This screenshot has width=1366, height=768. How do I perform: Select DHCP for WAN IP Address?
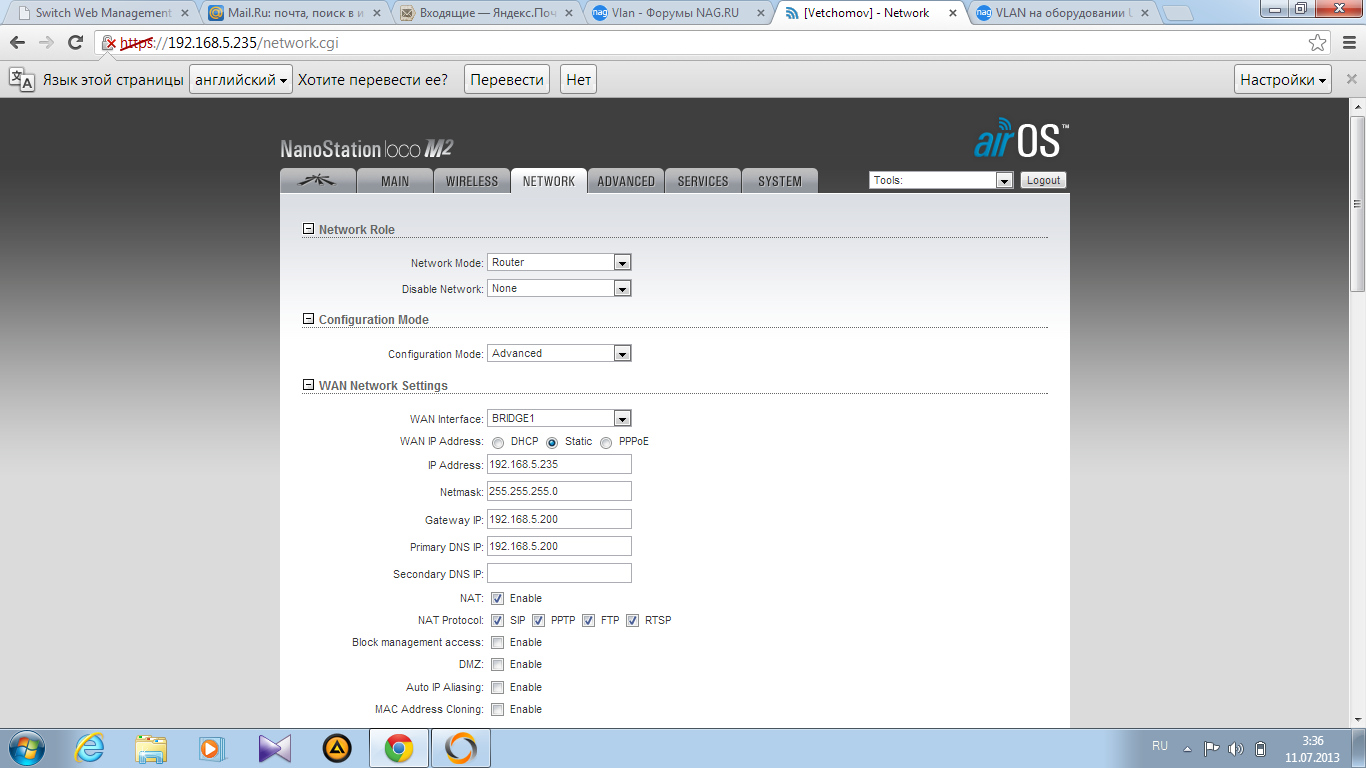point(498,442)
